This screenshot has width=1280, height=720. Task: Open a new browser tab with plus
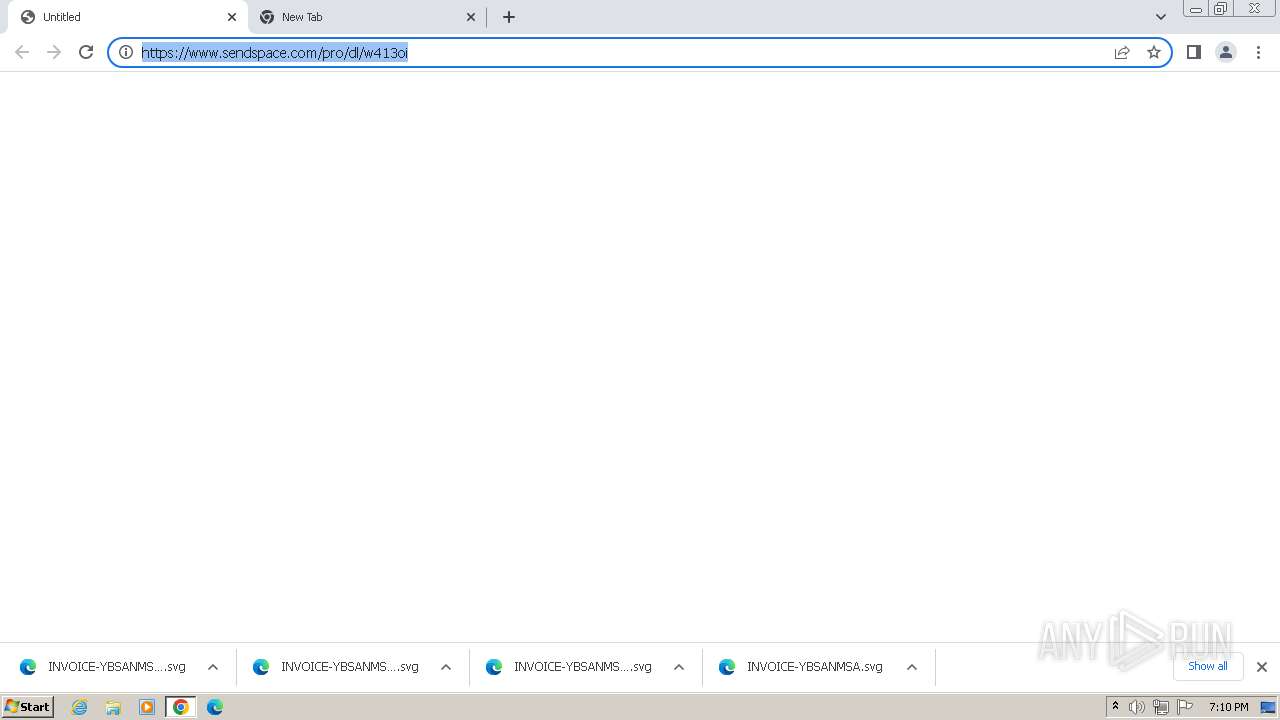coord(509,17)
